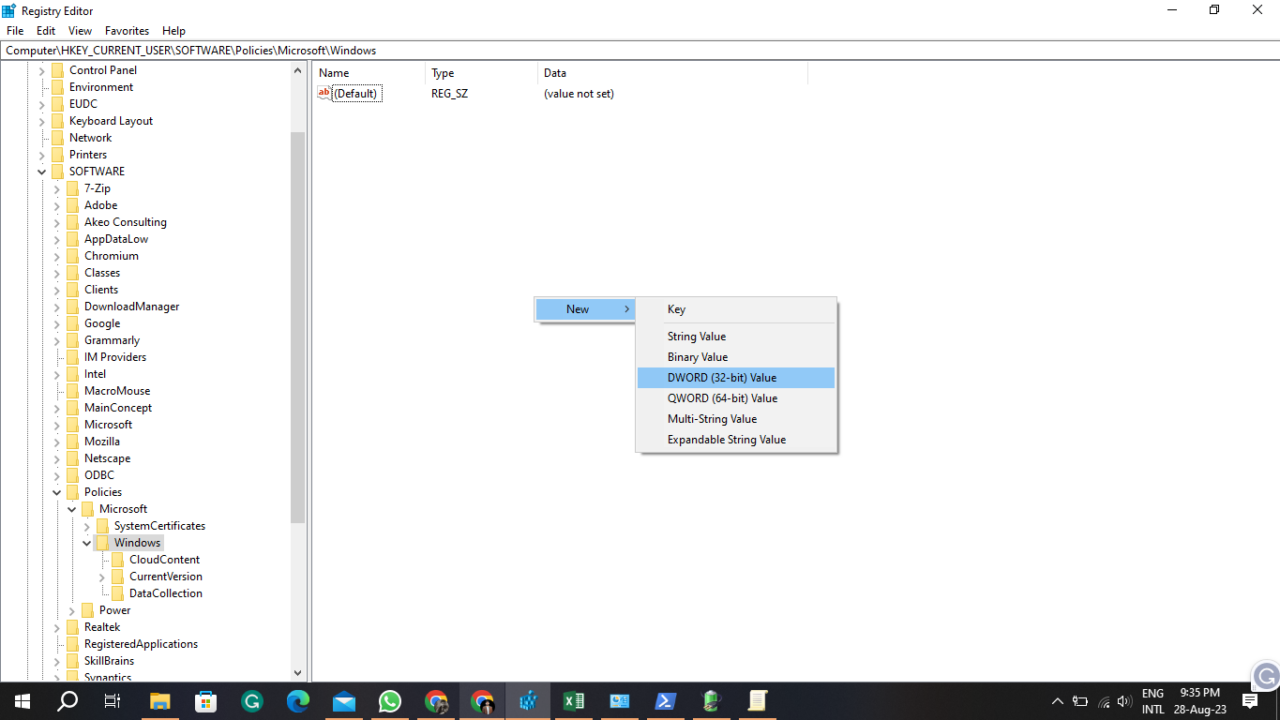Image resolution: width=1280 pixels, height=720 pixels.
Task: Open the Favorites menu
Action: pos(126,30)
